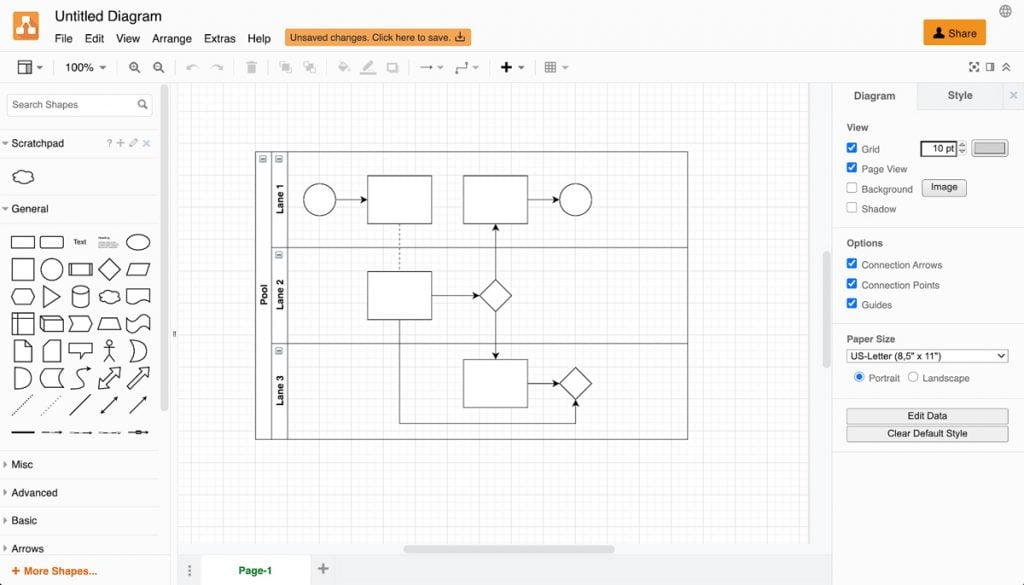
Task: Open the Paper Size dropdown
Action: [x=927, y=356]
